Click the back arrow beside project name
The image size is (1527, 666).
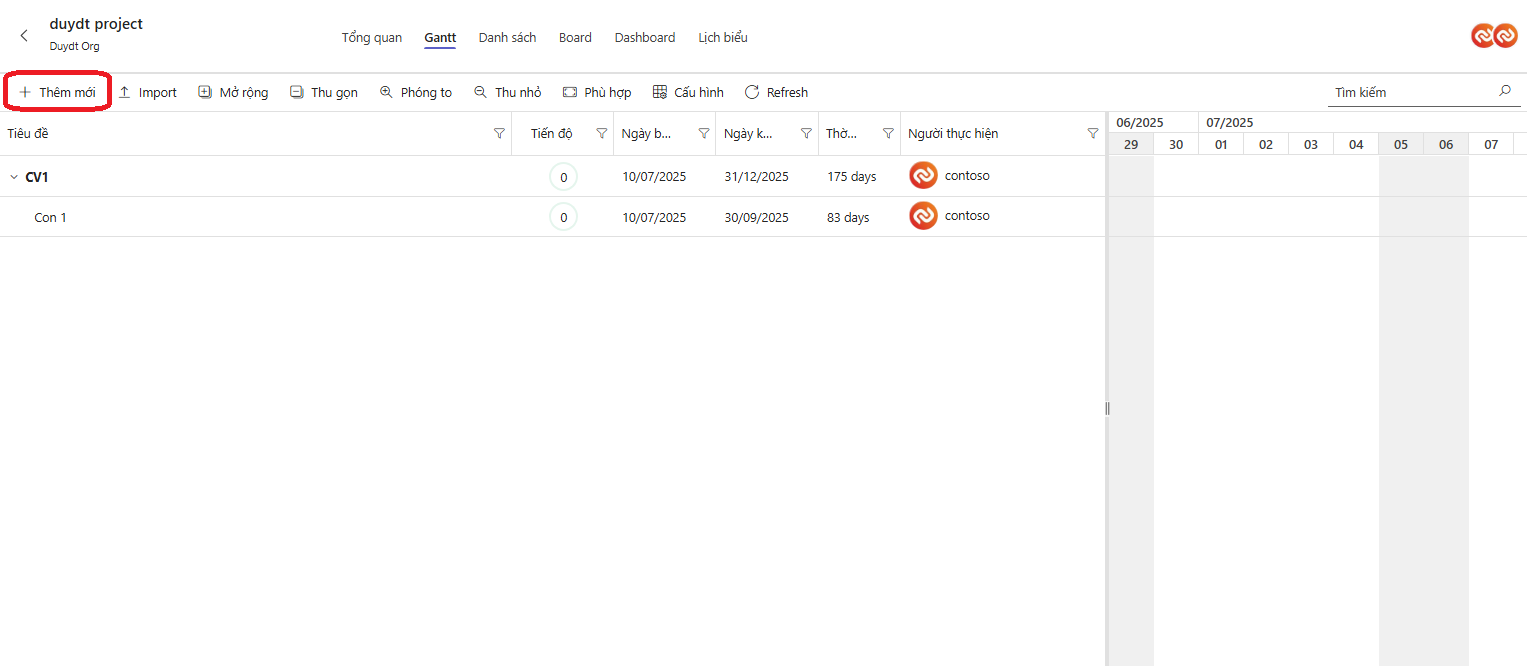pos(24,36)
